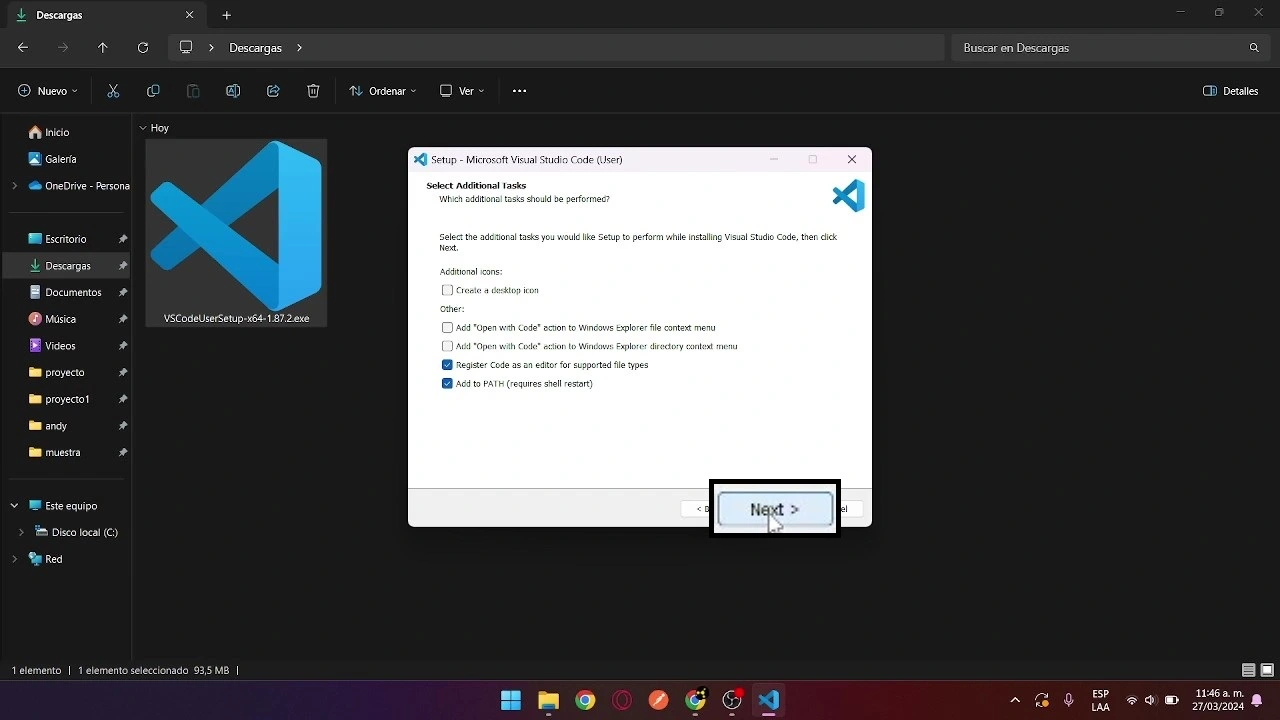
Task: Unpin Escritorio using its pin icon
Action: [123, 239]
